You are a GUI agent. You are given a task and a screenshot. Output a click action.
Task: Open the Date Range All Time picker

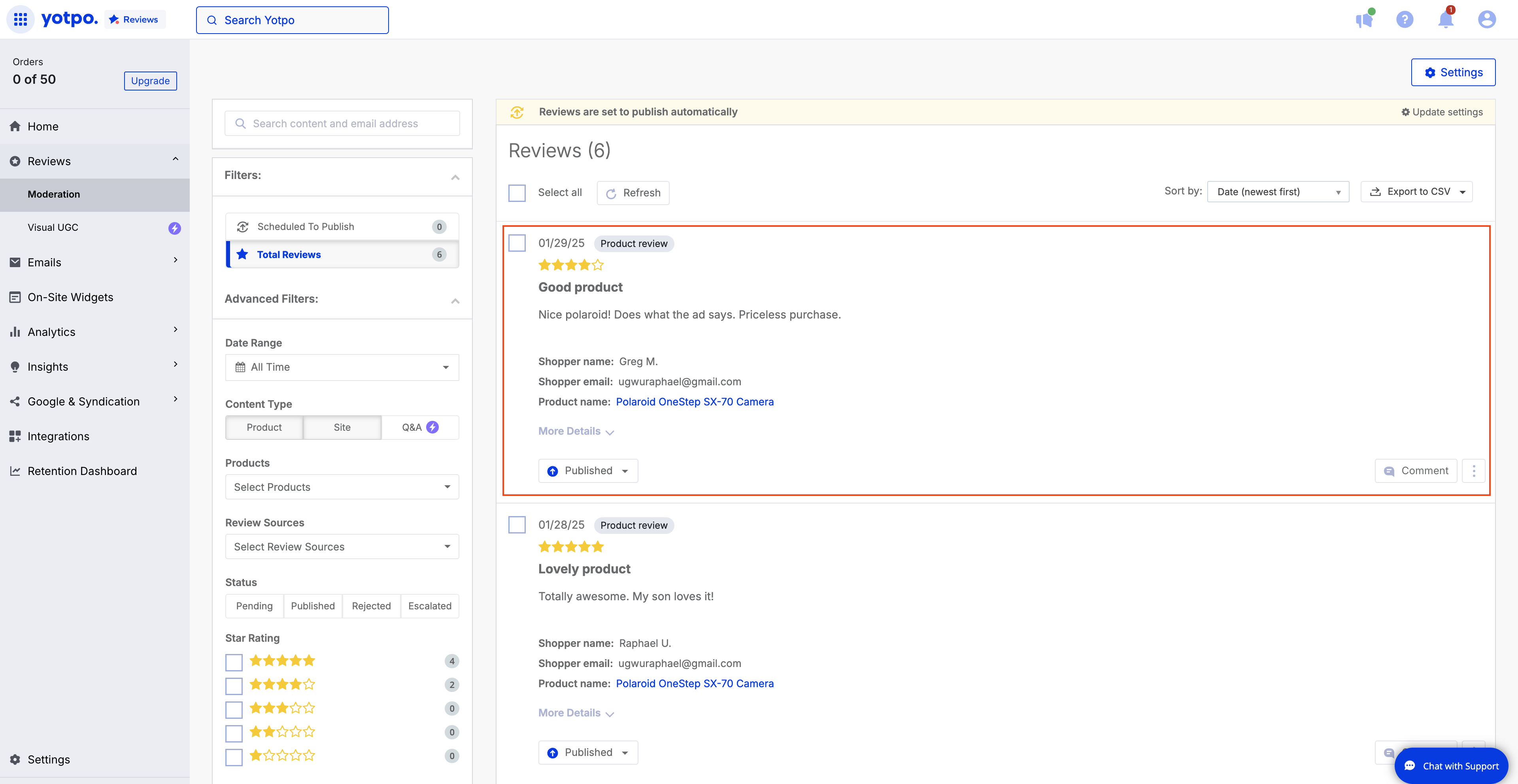click(x=342, y=366)
